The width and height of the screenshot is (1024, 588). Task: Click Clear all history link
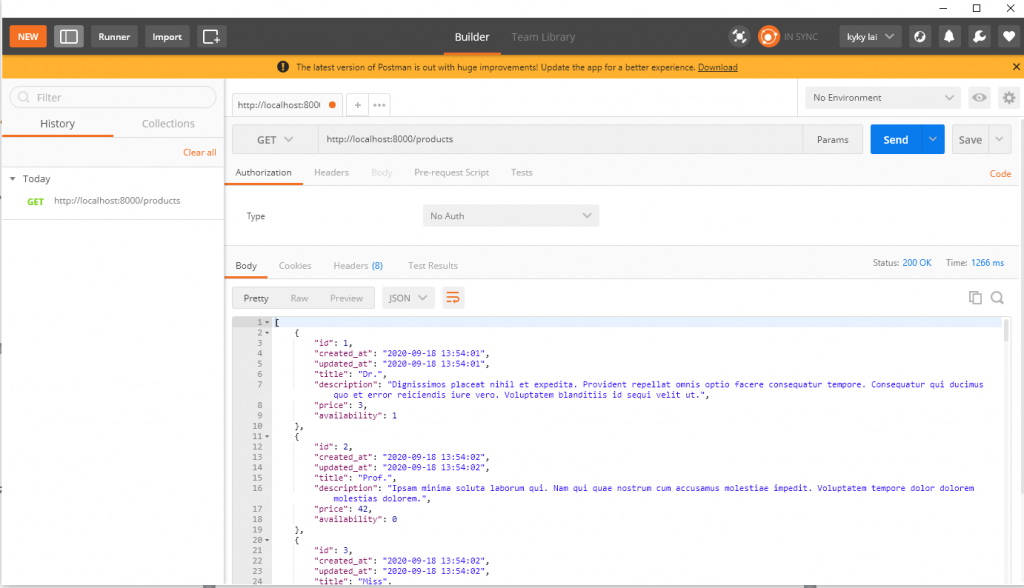199,152
